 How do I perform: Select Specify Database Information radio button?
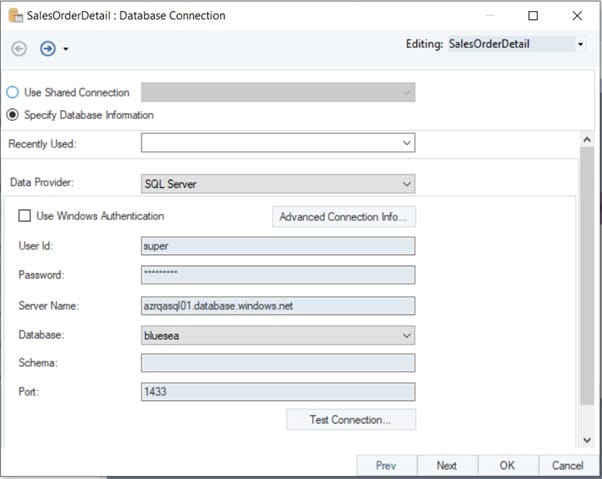click(x=13, y=114)
